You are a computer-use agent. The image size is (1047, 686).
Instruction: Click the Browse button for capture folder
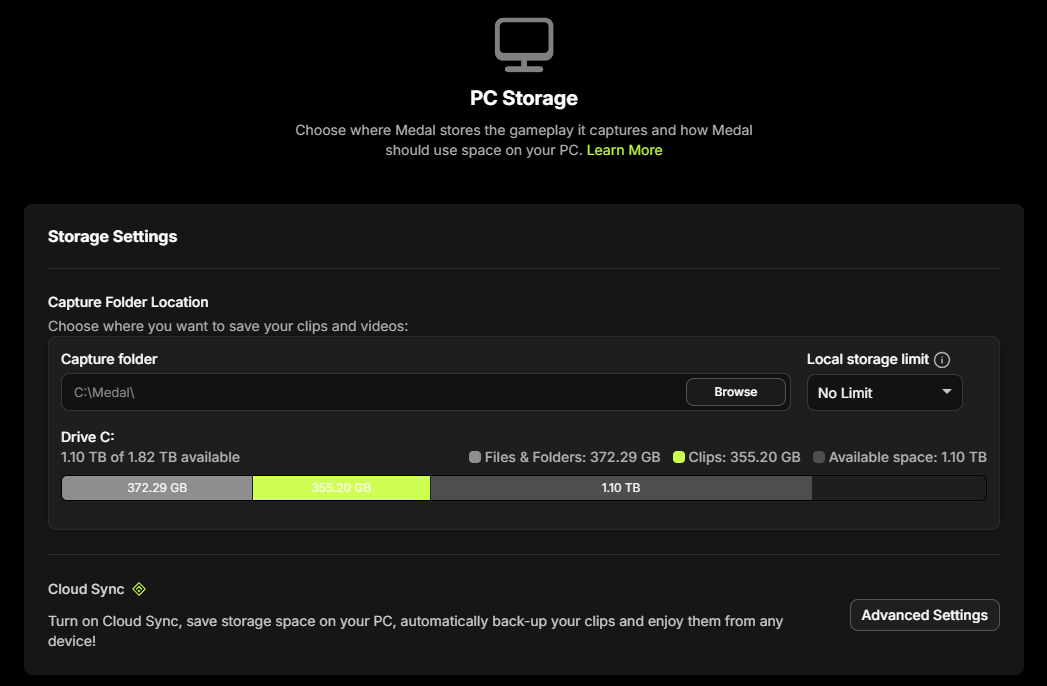[x=735, y=392]
